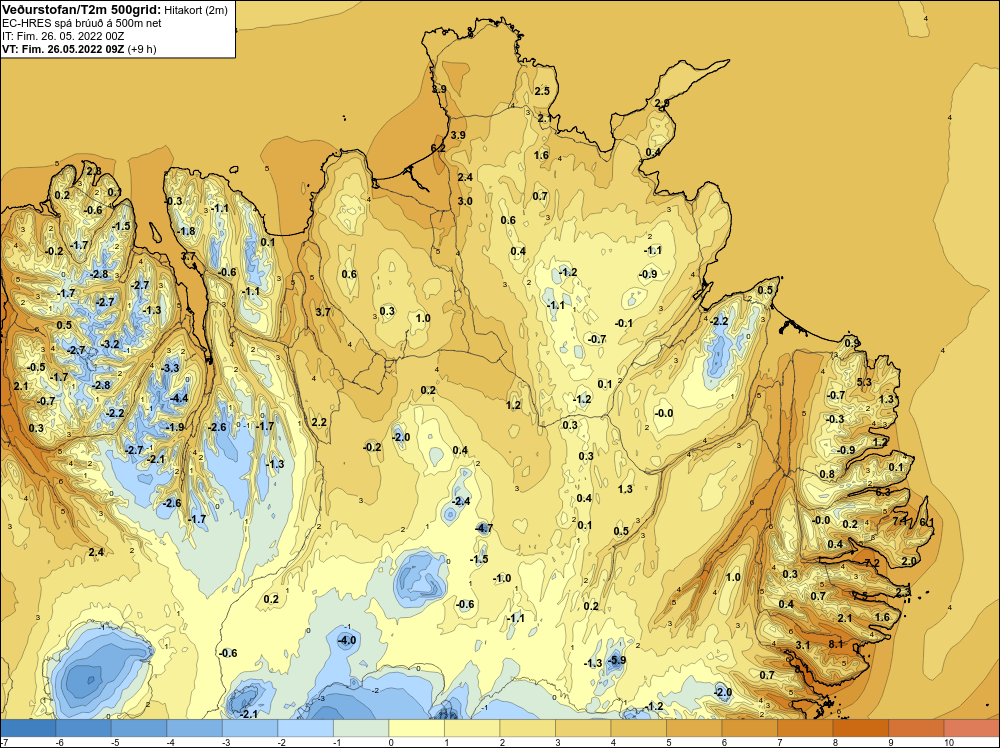Screen dimensions: 1000x748
Task: Click the -0.1 temperature label
Action: click(x=624, y=323)
